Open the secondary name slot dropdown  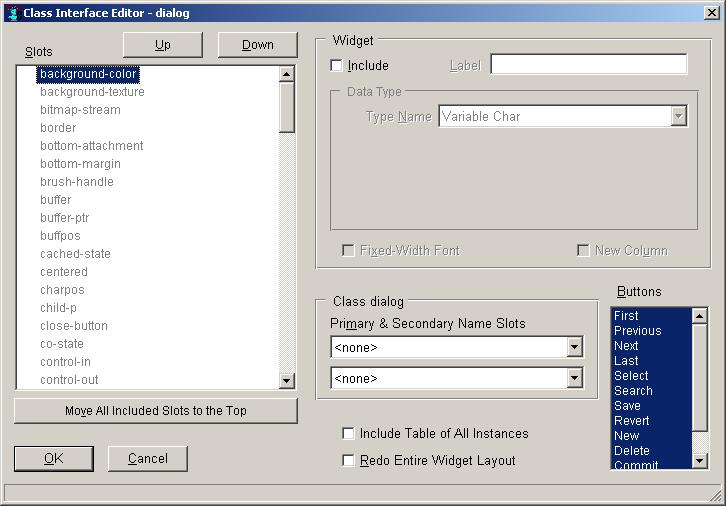[x=574, y=378]
